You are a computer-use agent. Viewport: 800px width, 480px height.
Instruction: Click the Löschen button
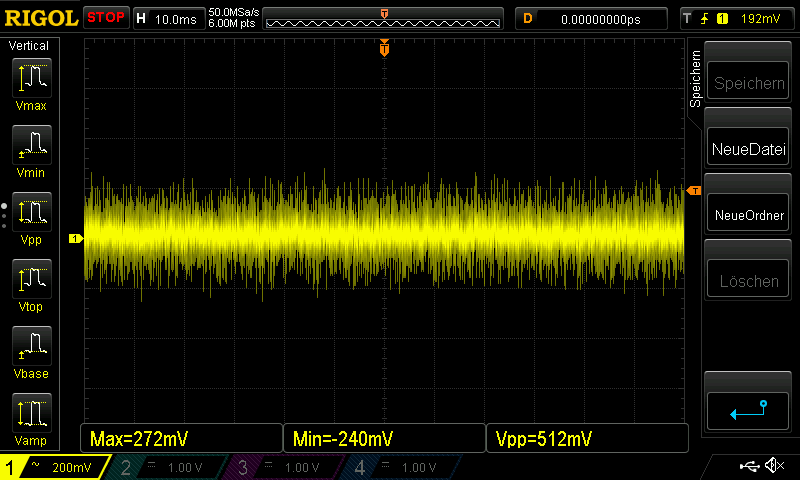coord(748,281)
